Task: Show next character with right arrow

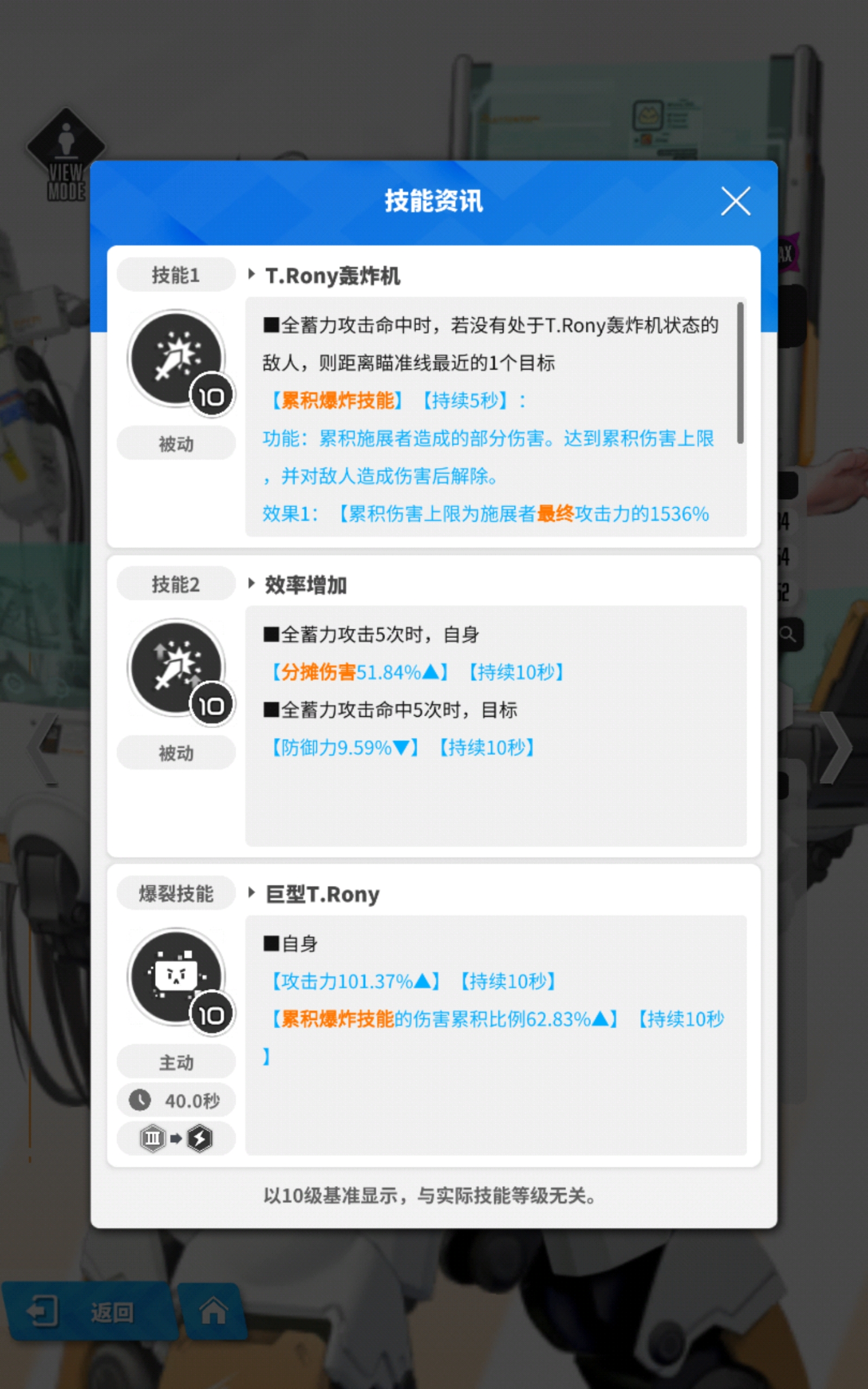Action: click(x=837, y=748)
